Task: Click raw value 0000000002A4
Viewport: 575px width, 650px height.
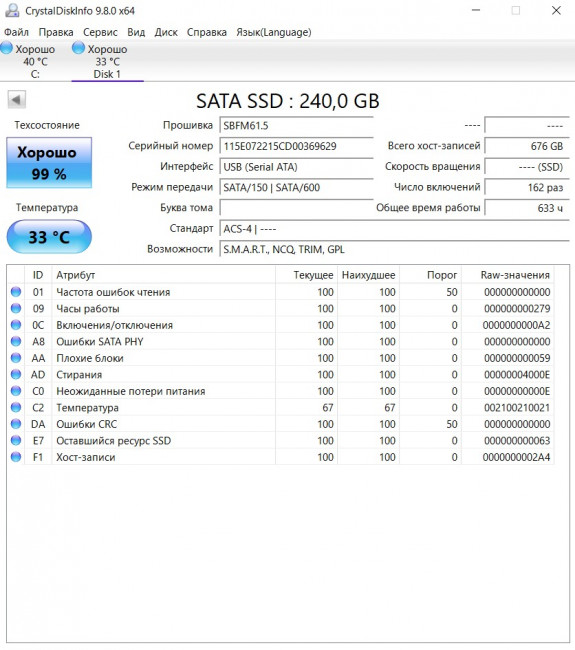Action: [517, 457]
